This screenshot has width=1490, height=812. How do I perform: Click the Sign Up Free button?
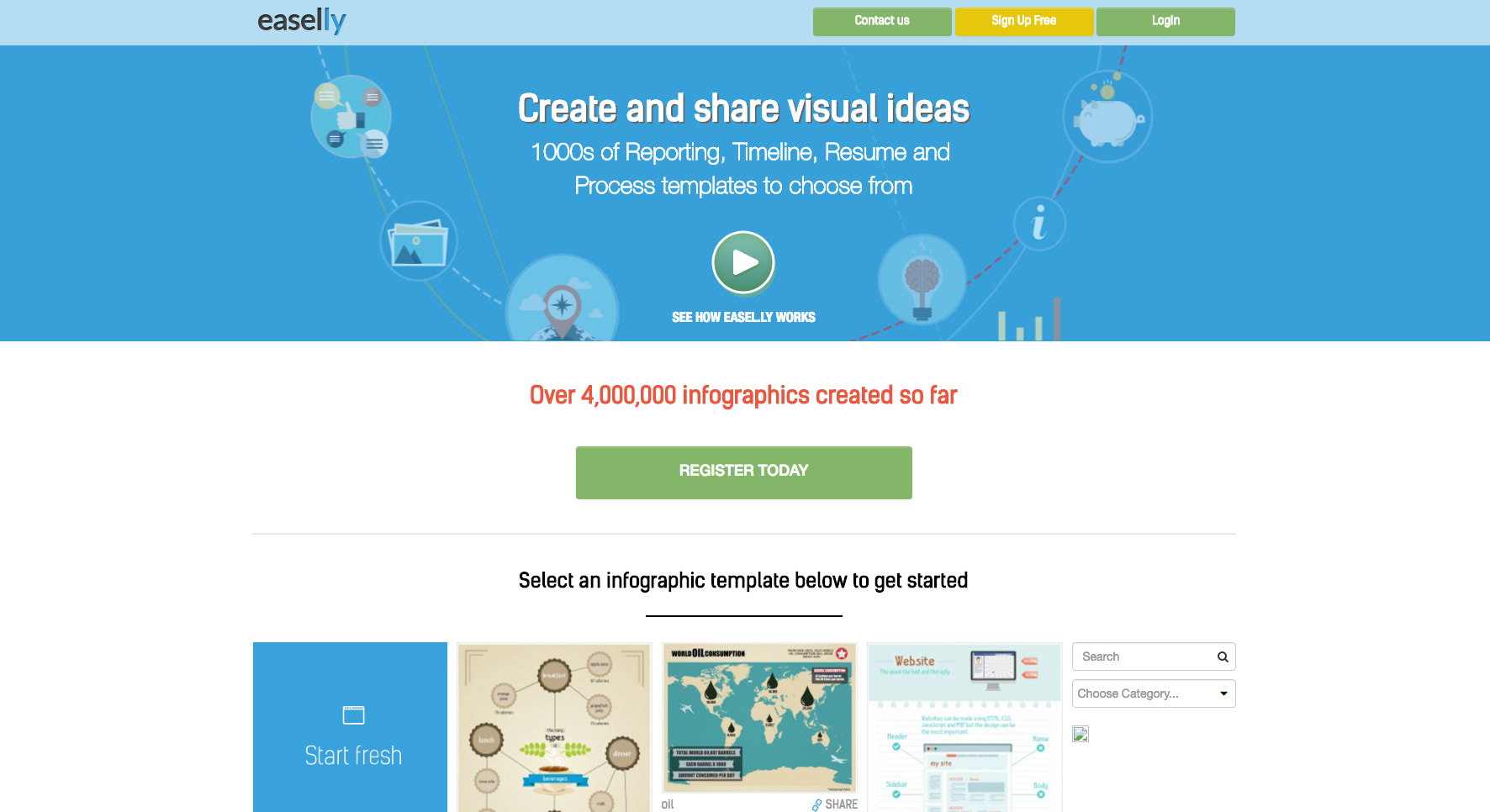point(1023,21)
